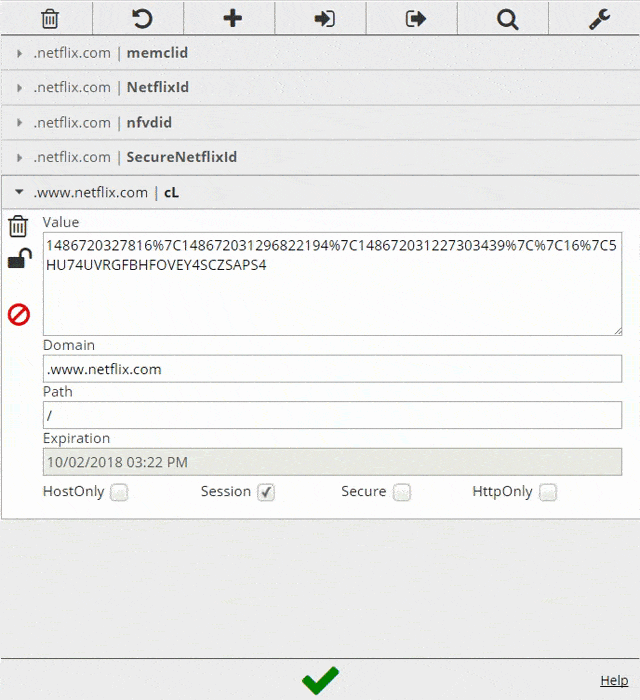Click the Session label text
Viewport: 640px width, 700px height.
click(x=226, y=492)
